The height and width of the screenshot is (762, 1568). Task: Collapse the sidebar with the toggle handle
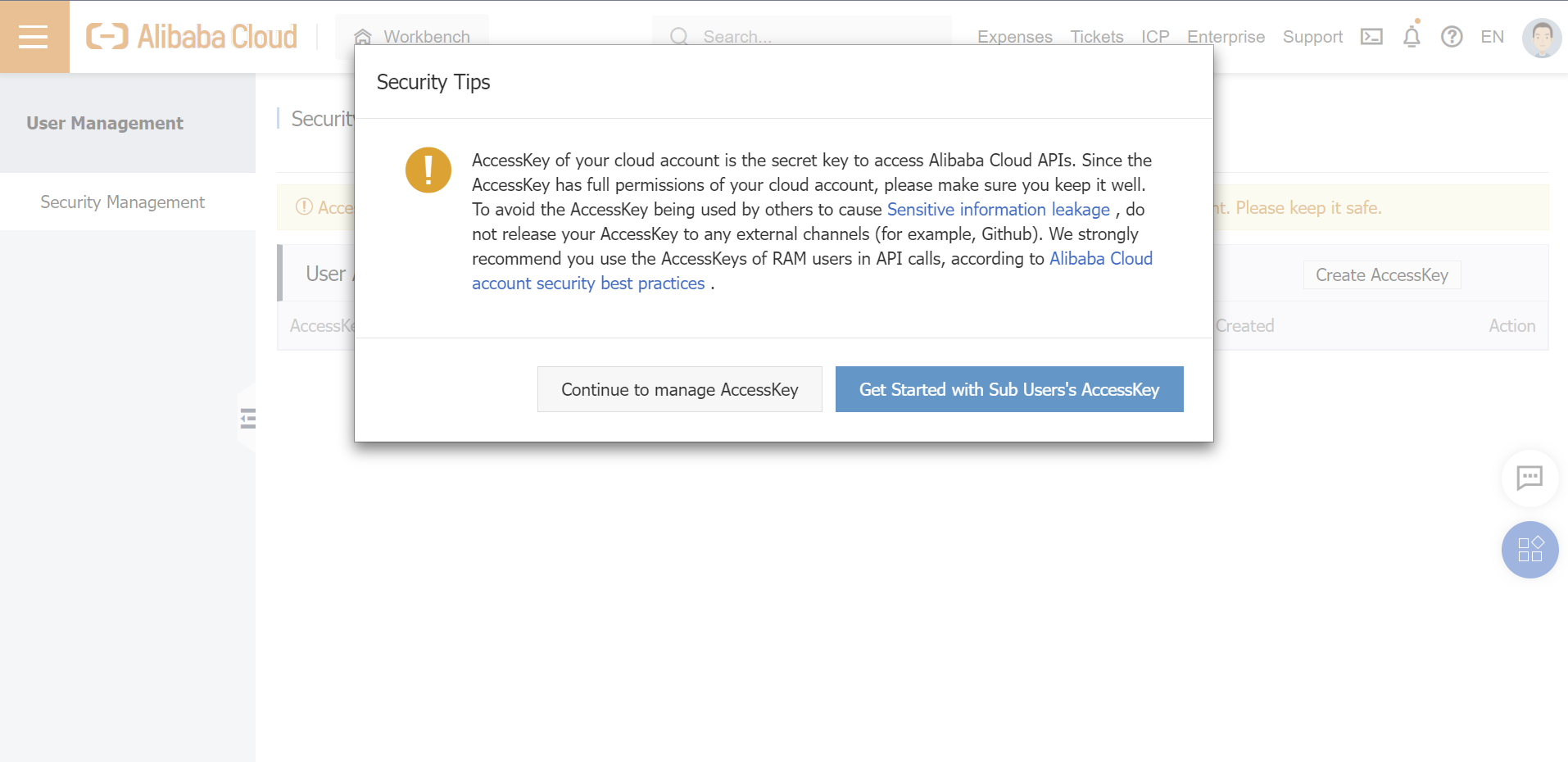point(247,419)
